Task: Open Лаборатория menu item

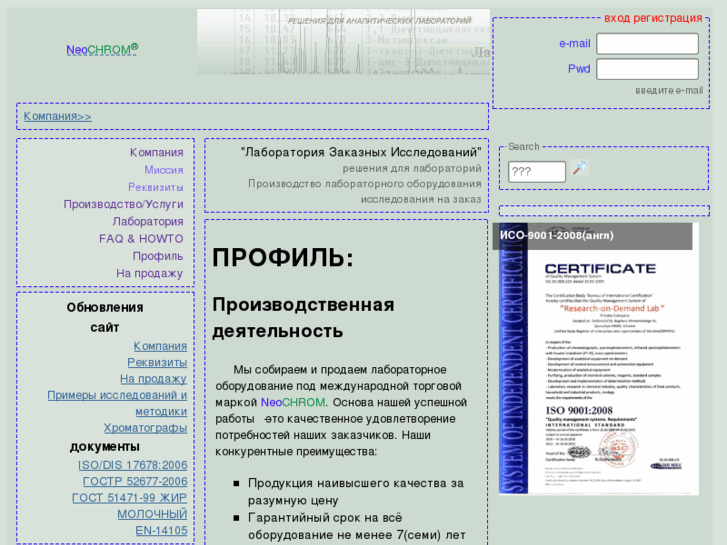Action: coord(148,221)
